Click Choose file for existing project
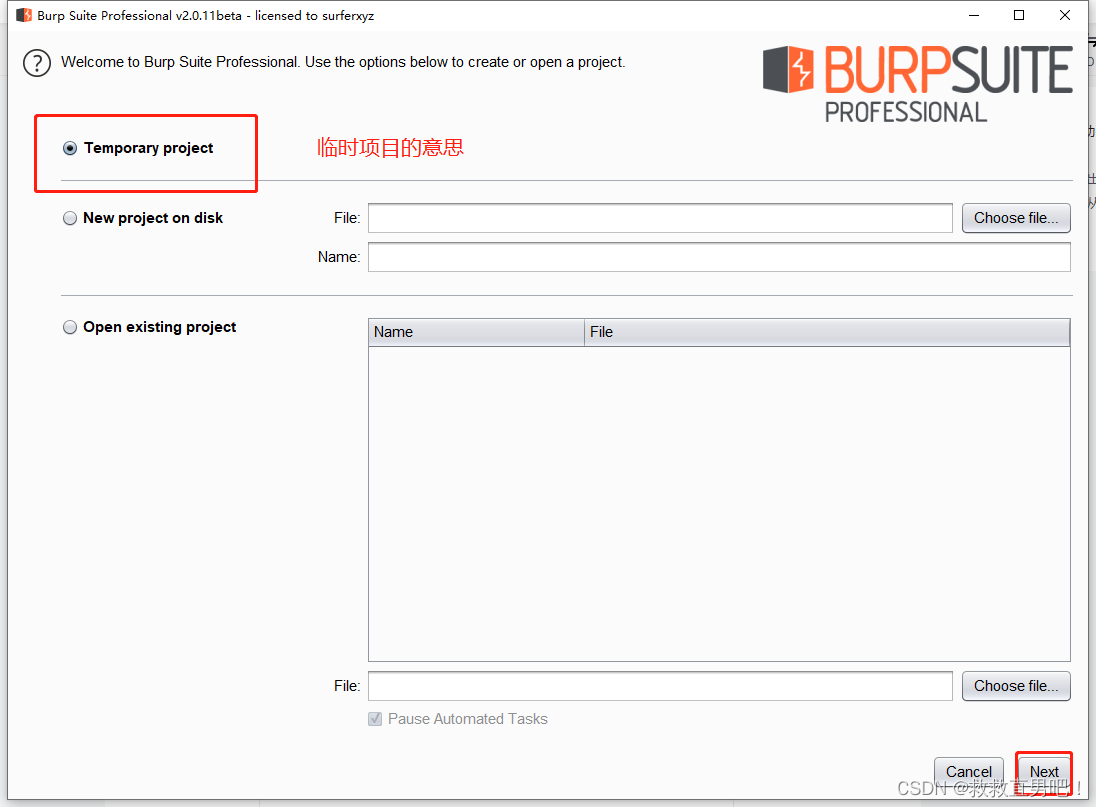The width and height of the screenshot is (1096, 807). click(1015, 686)
